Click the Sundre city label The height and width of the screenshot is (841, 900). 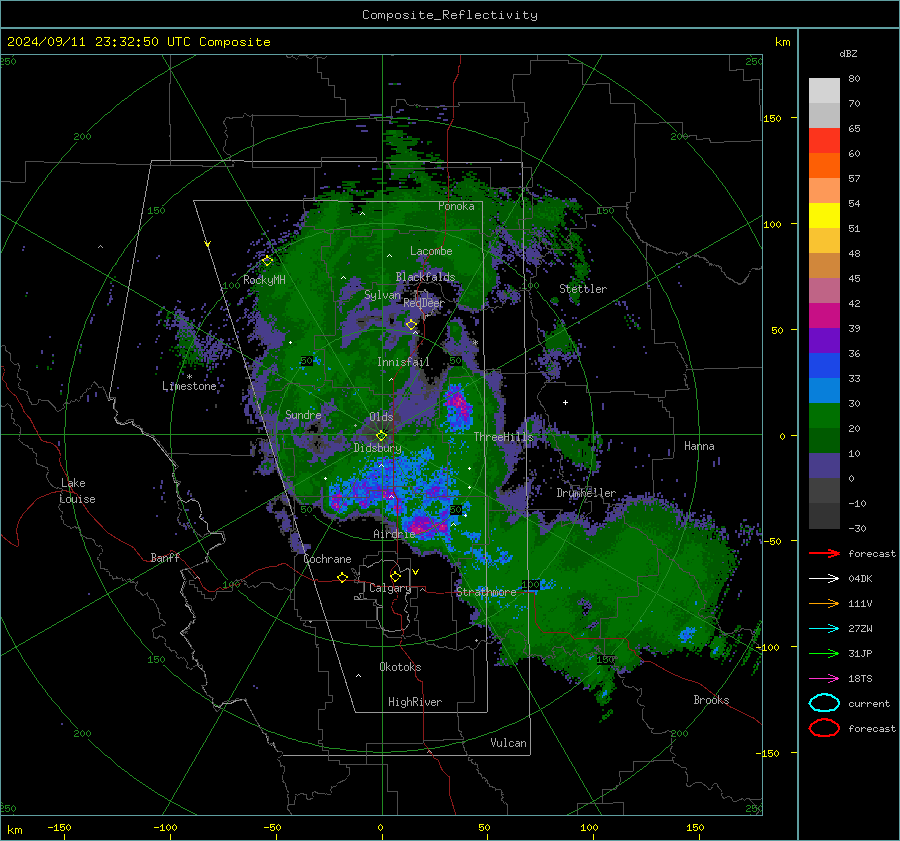tap(303, 415)
